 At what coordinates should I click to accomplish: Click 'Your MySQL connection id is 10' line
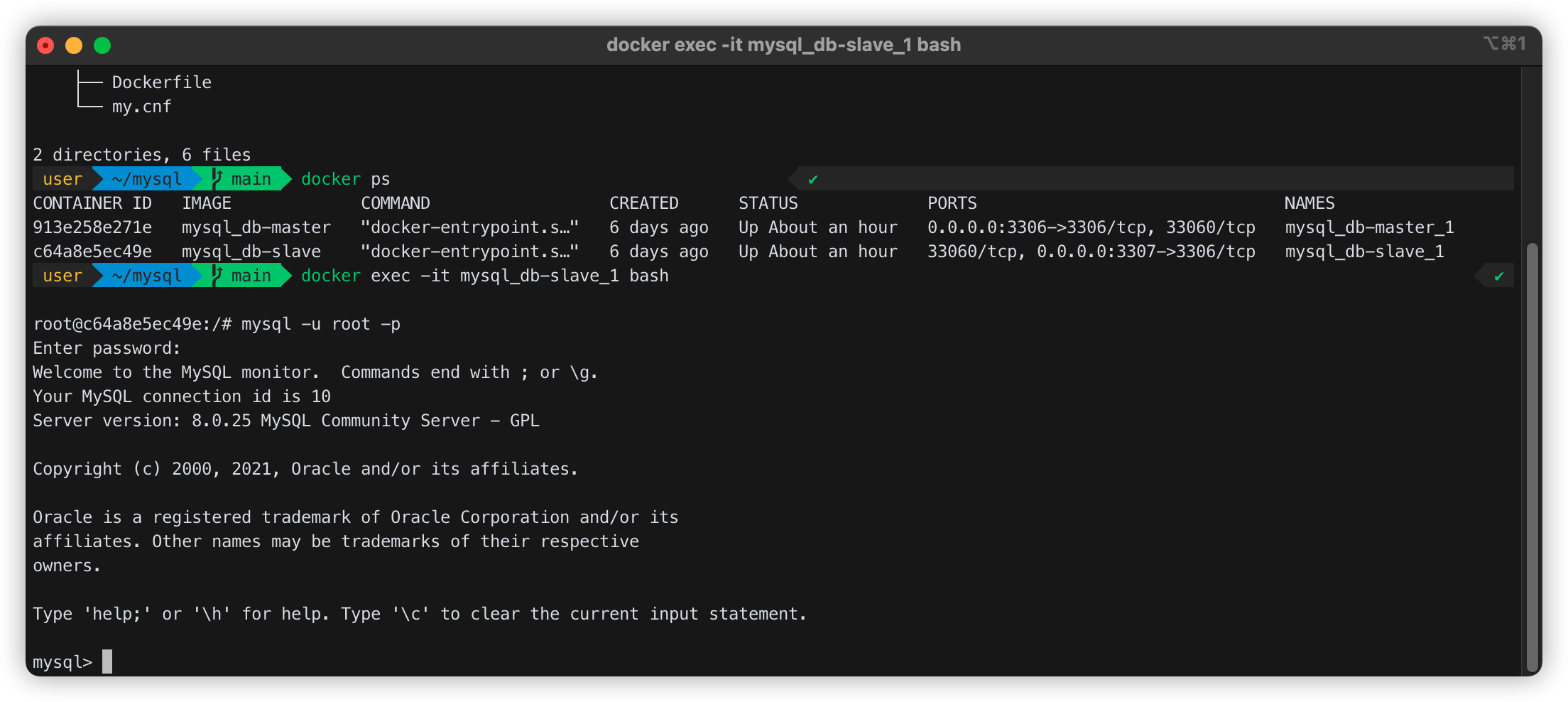tap(182, 396)
